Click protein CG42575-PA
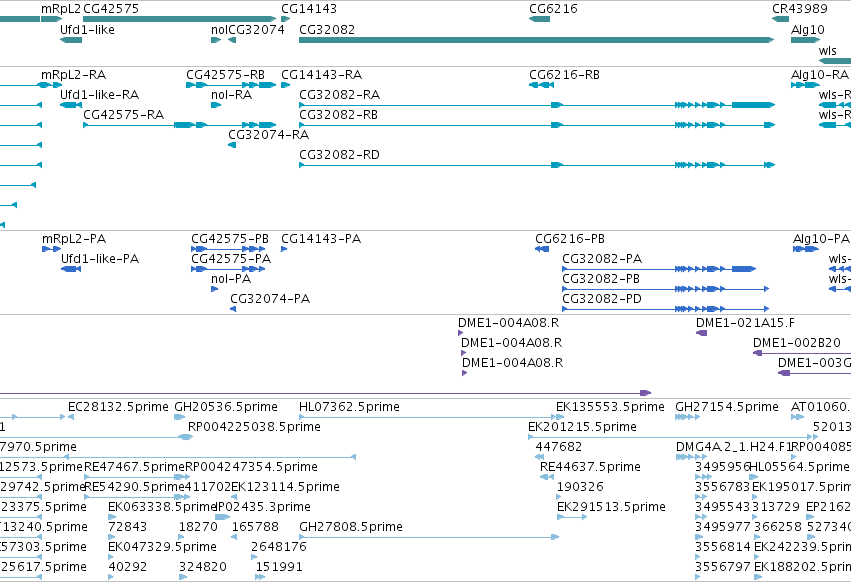Viewport: 851px width, 582px height. tap(228, 269)
